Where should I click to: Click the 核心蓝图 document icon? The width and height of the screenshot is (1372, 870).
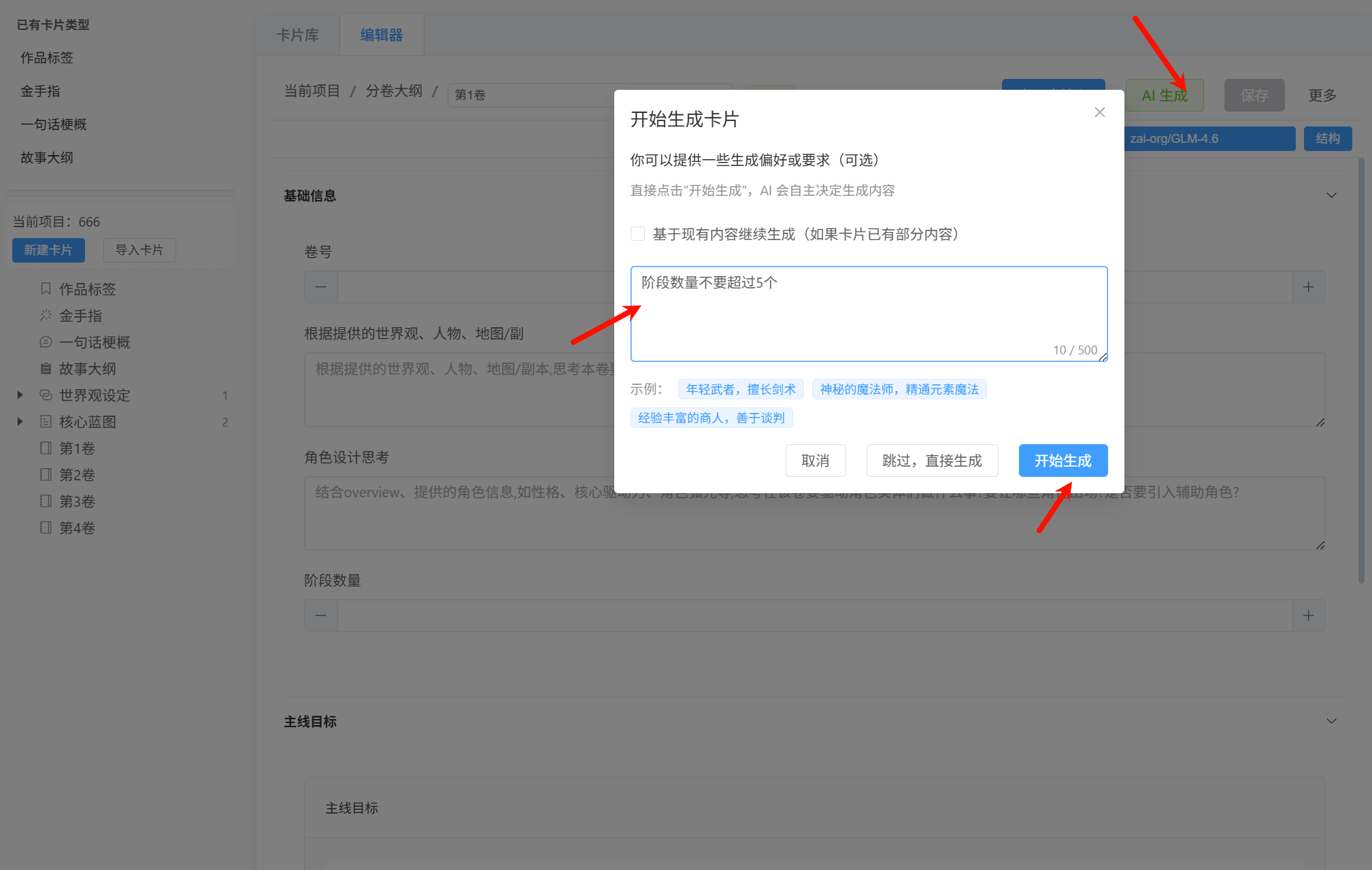[x=46, y=422]
